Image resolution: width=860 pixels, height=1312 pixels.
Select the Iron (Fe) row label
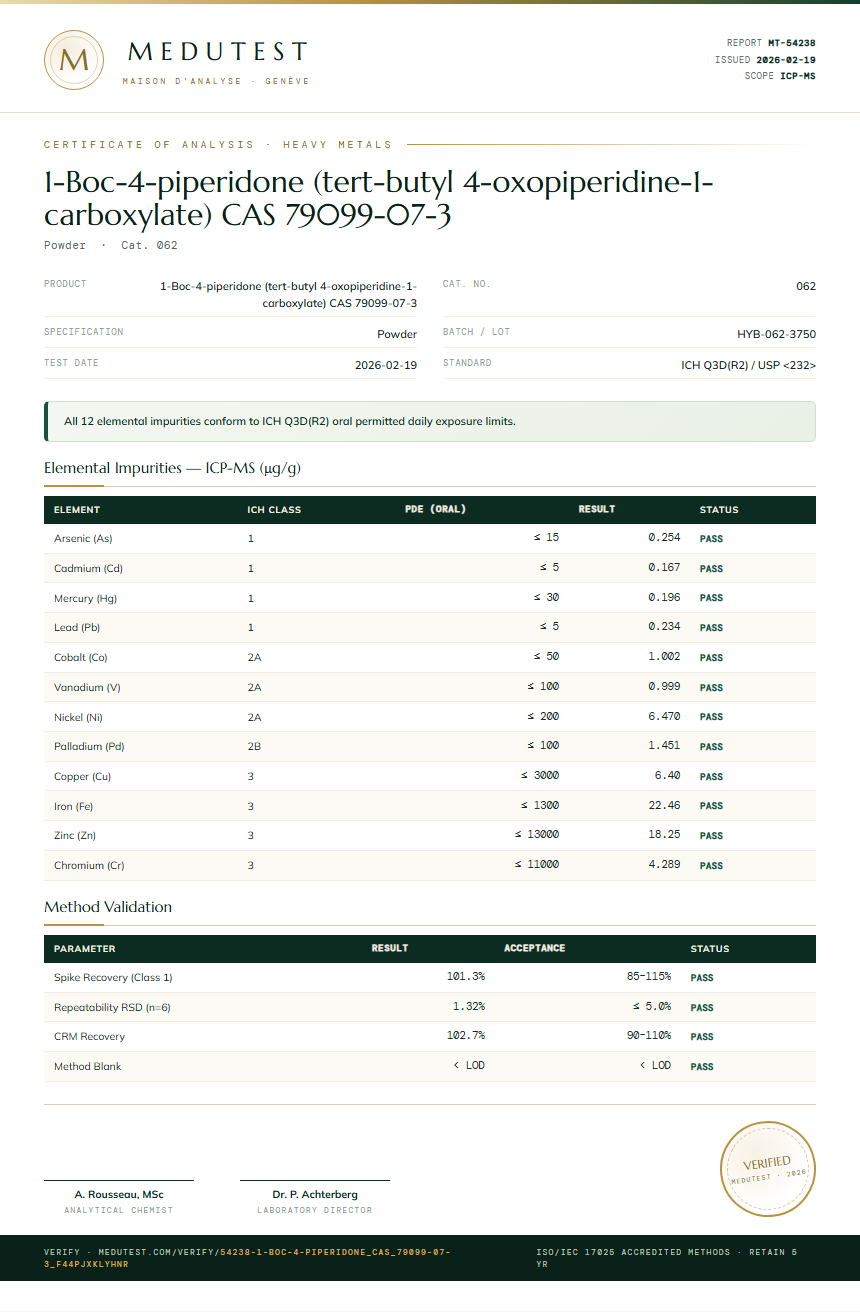73,806
